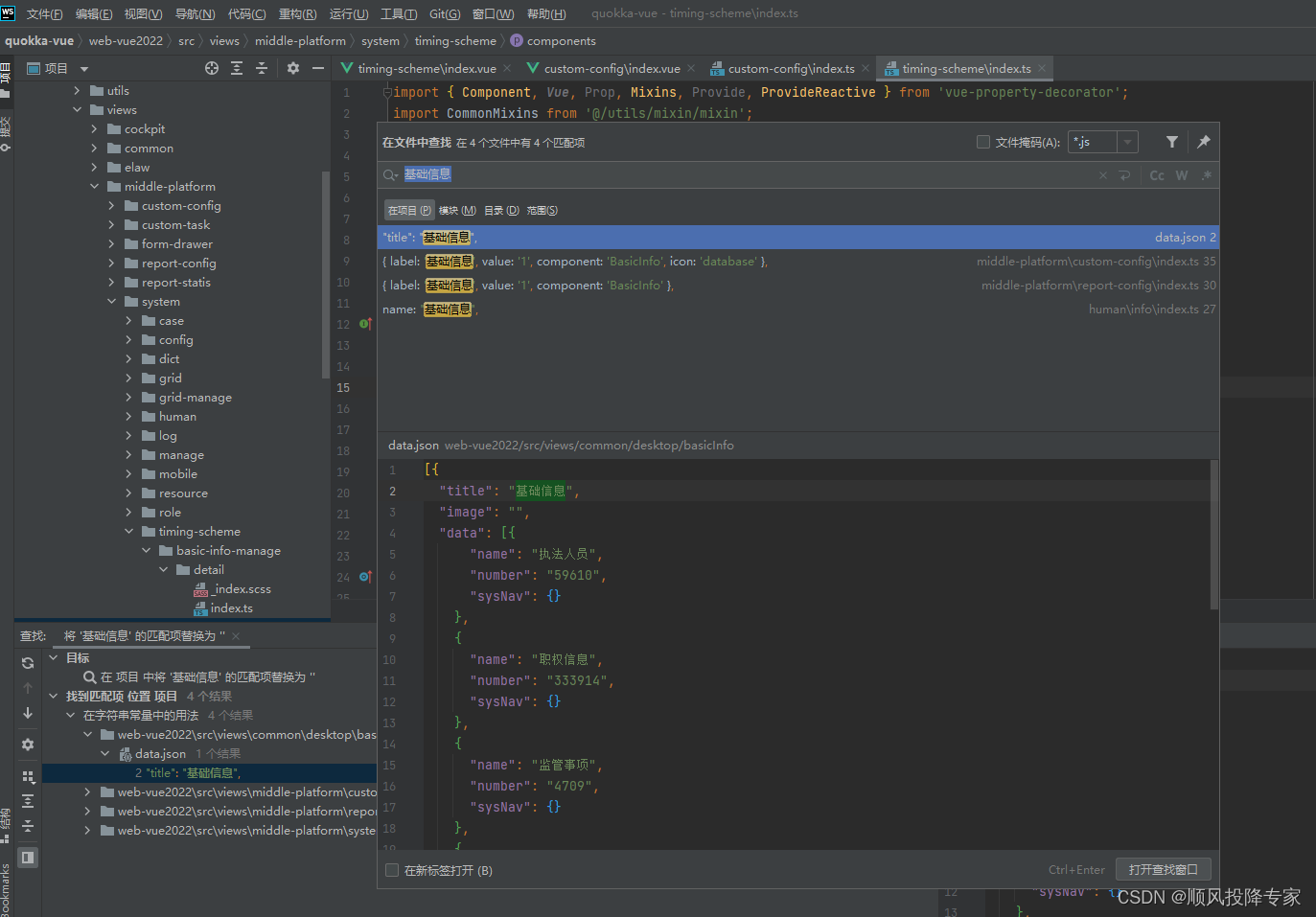Toggle preview pane icon in find panel
Viewport: 1316px width, 917px height.
28,858
